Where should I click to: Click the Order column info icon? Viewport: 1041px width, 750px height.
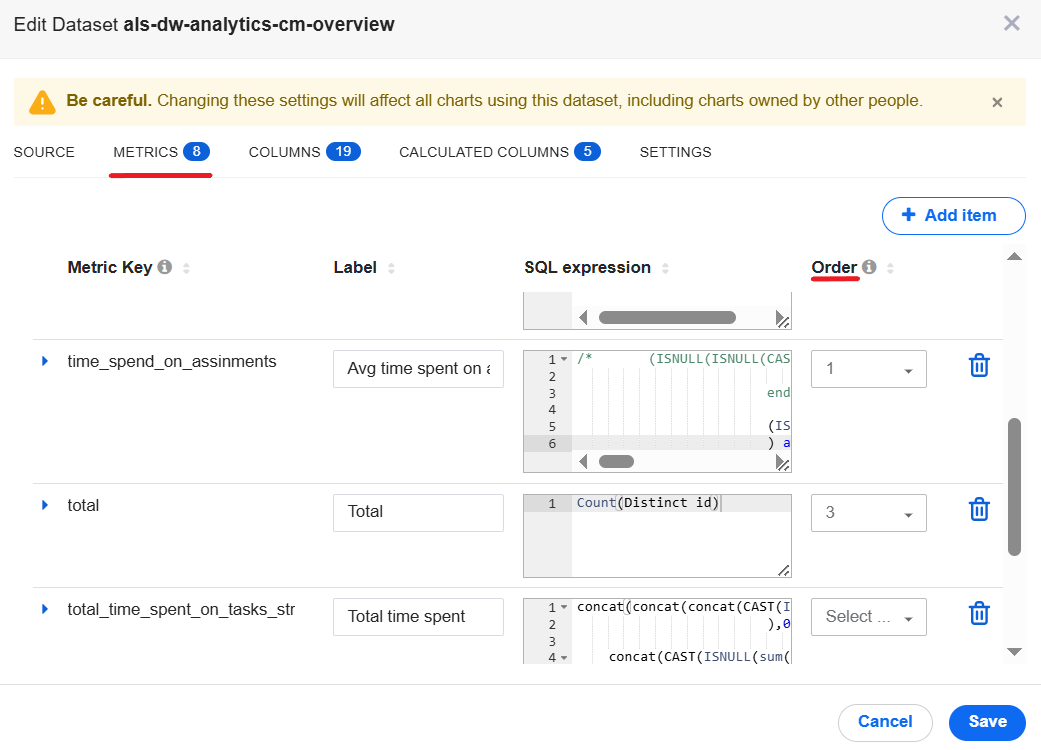(x=869, y=267)
